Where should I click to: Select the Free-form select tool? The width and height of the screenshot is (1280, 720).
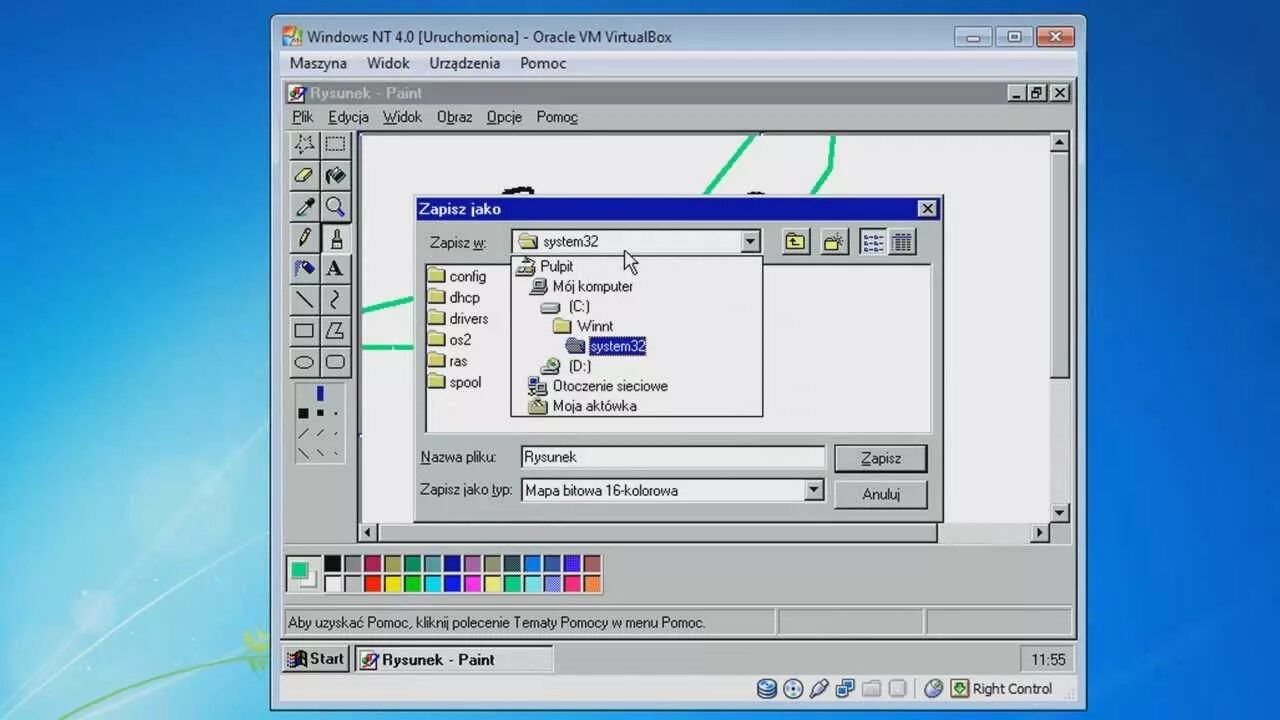click(304, 145)
